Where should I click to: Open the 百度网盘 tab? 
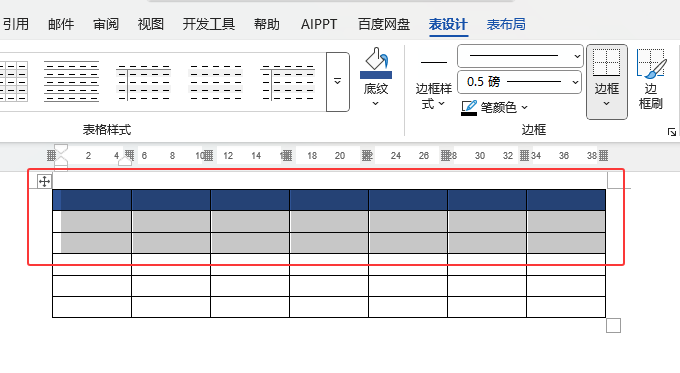[x=384, y=24]
